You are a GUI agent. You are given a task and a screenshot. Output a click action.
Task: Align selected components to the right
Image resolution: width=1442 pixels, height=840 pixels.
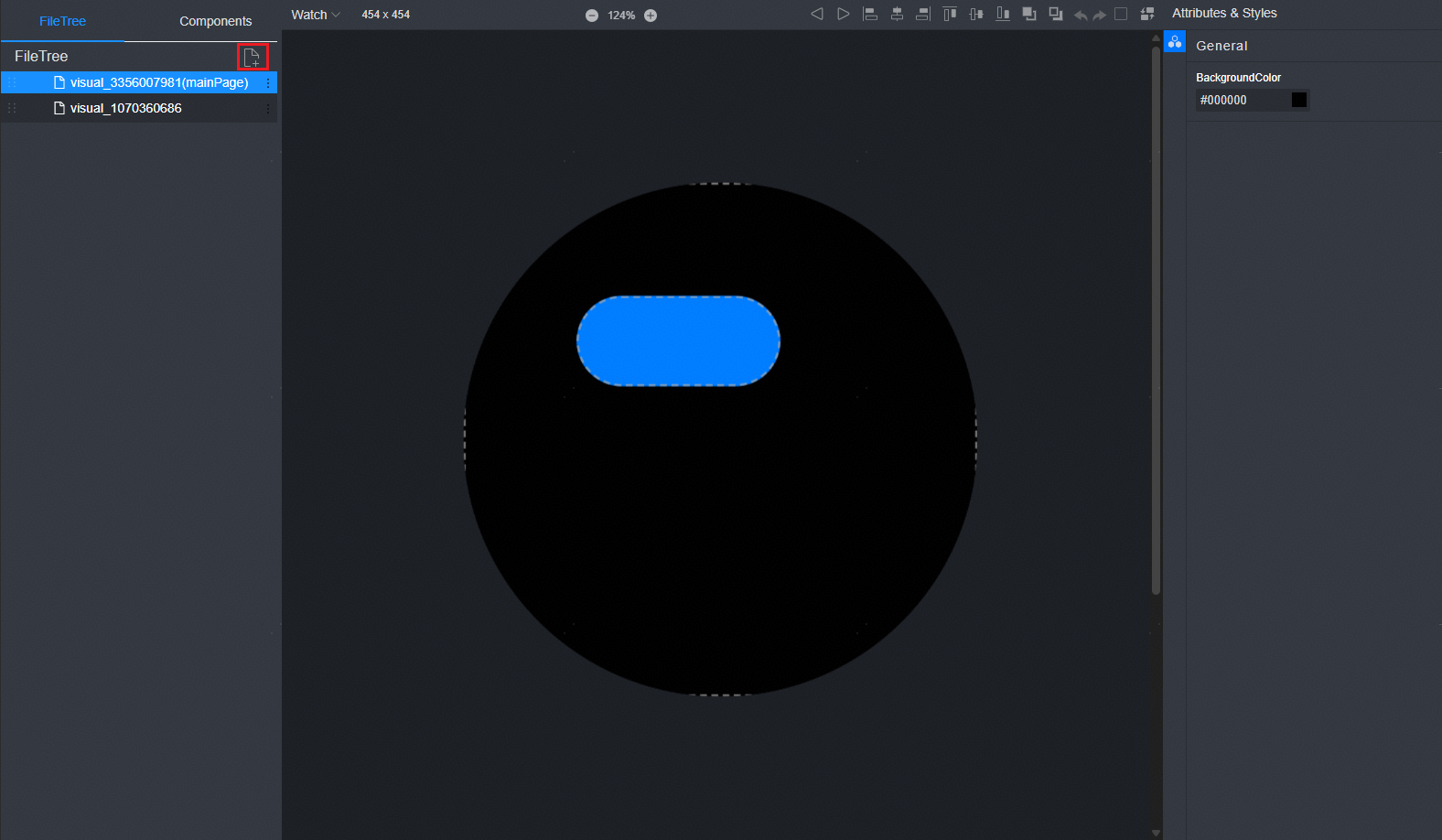click(x=923, y=14)
